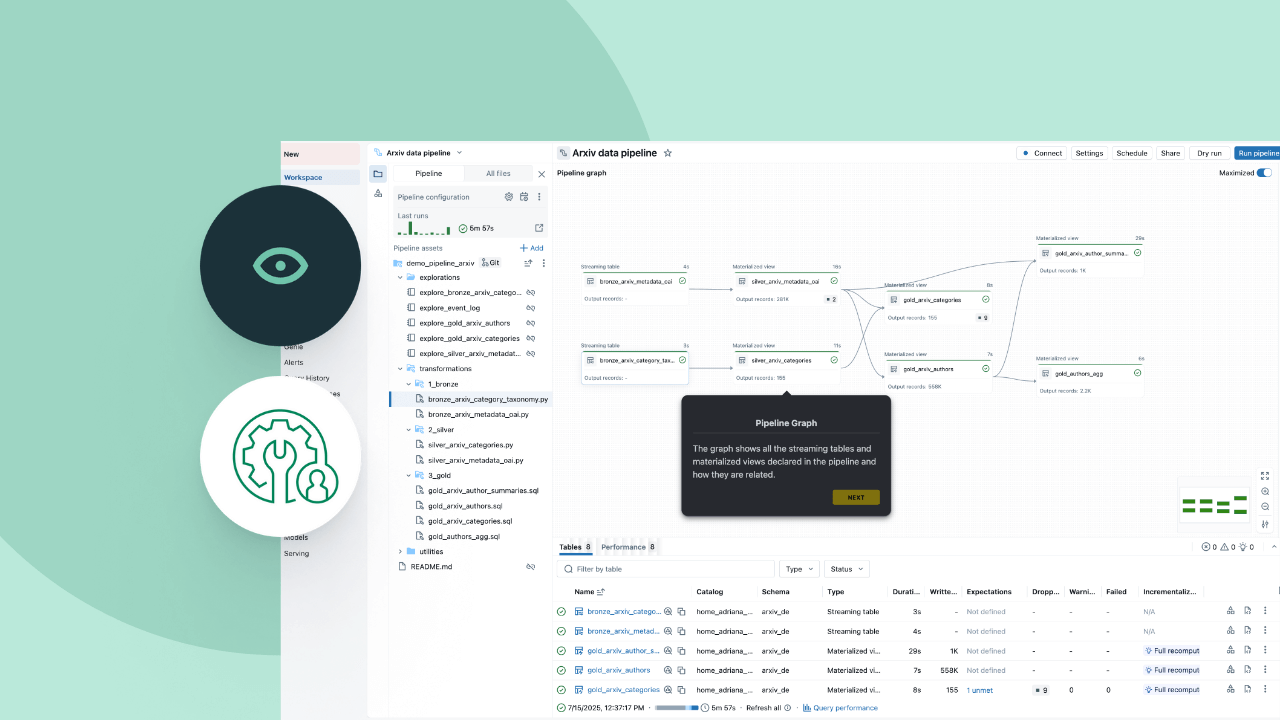
Task: Focus the Filter by table search field
Action: (665, 569)
